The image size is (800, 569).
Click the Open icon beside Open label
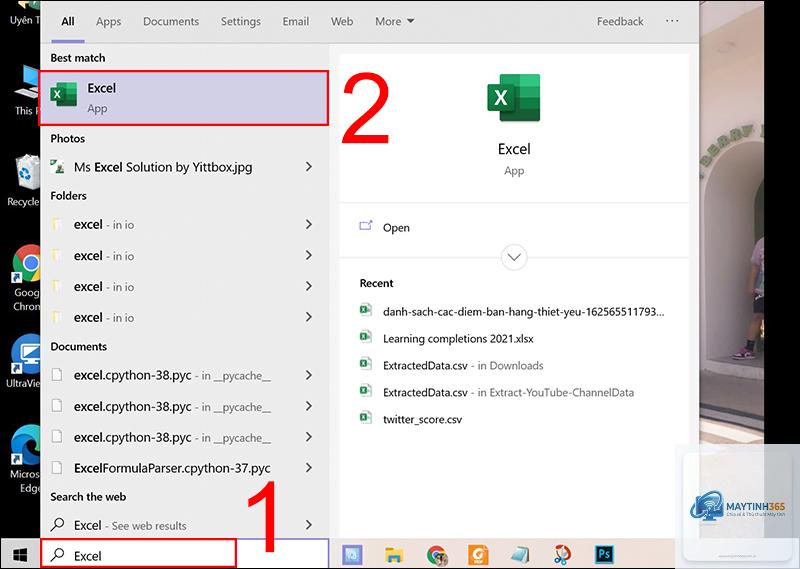click(366, 226)
